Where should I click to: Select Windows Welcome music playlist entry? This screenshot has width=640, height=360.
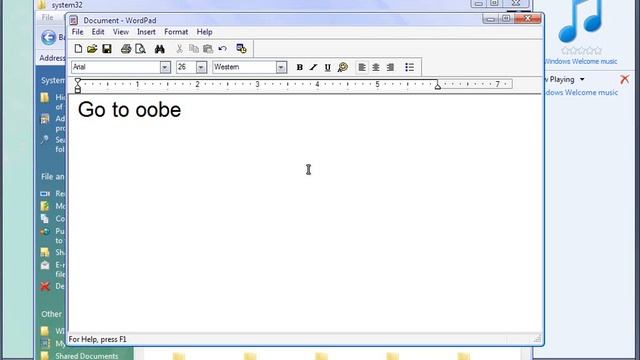pos(581,93)
